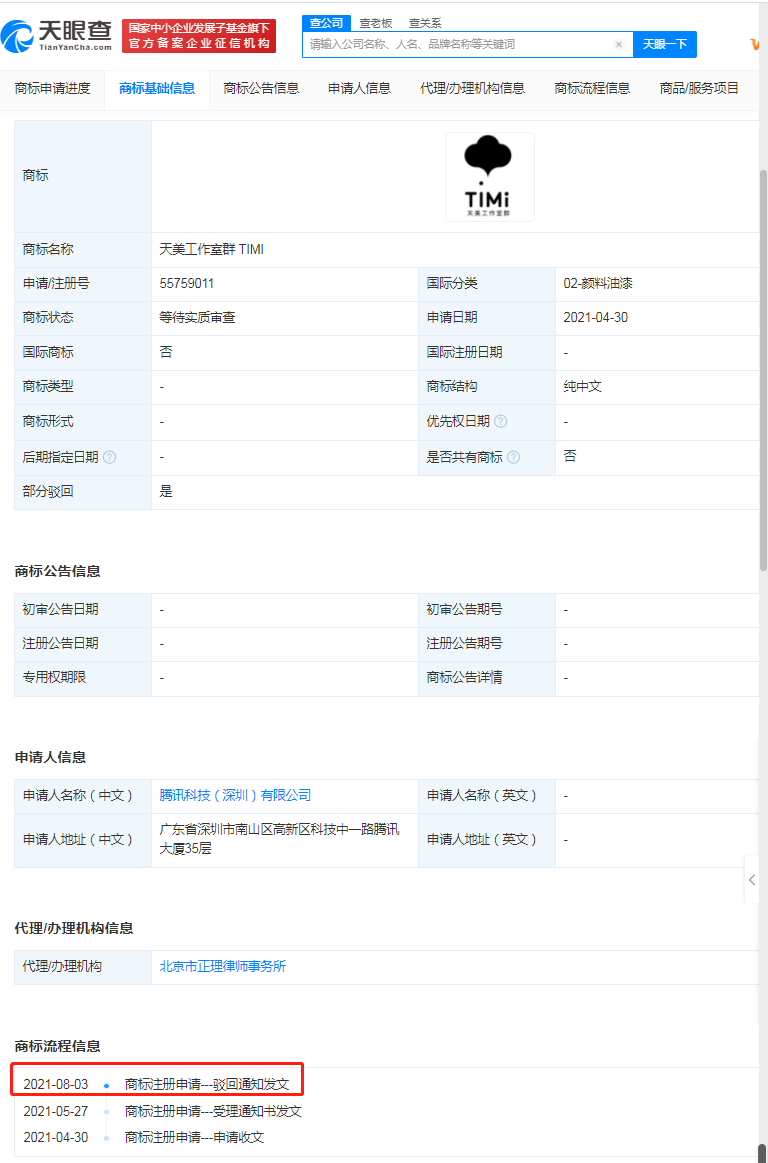Click the 申请收文 process entry
Viewport: 768px width, 1163px height.
(x=143, y=1137)
